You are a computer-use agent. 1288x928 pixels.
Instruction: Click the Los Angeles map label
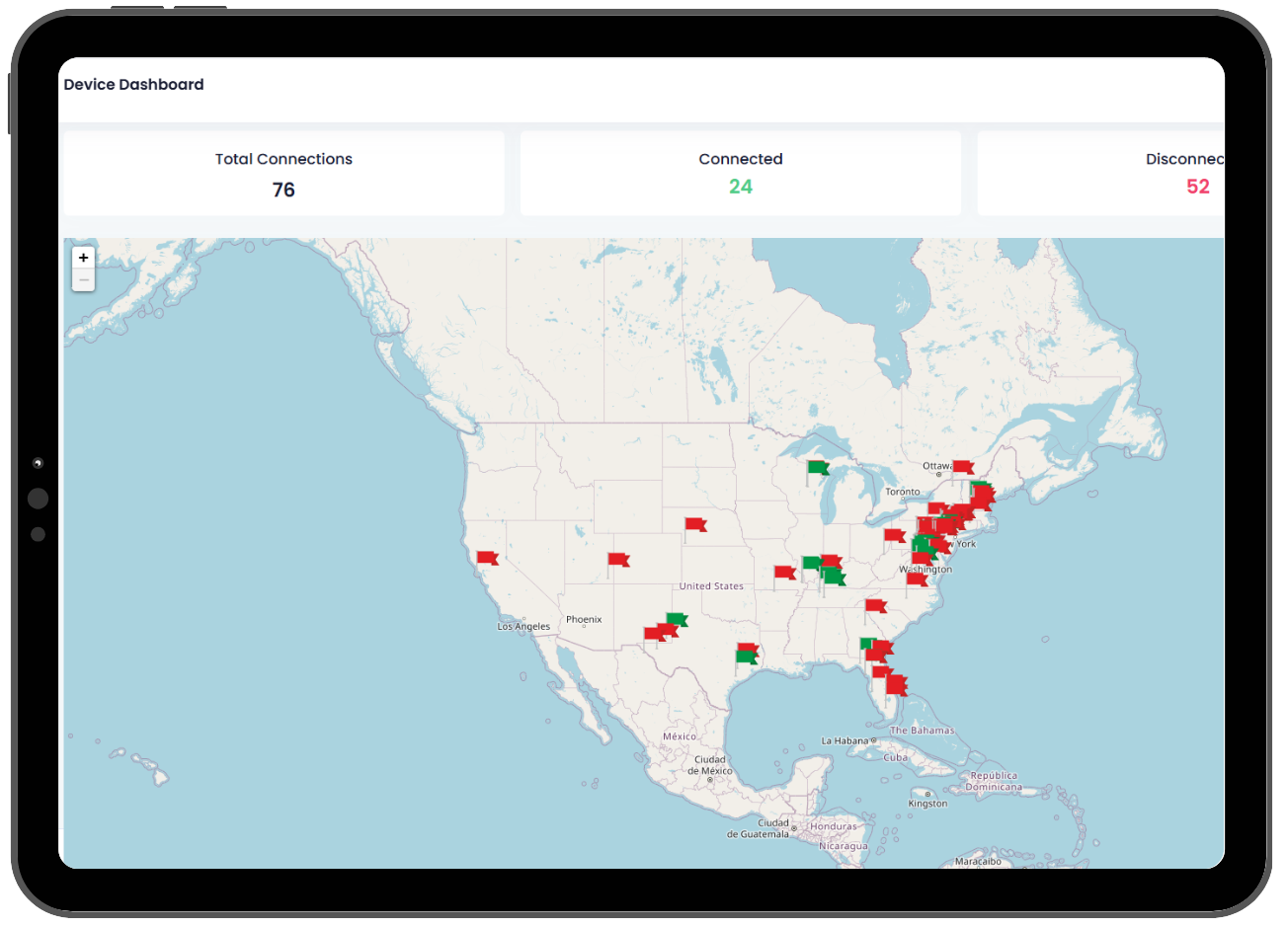point(523,627)
